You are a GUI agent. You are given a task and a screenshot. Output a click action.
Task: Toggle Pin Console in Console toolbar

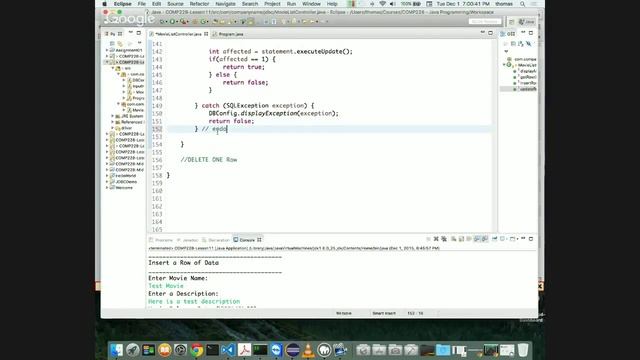494,239
